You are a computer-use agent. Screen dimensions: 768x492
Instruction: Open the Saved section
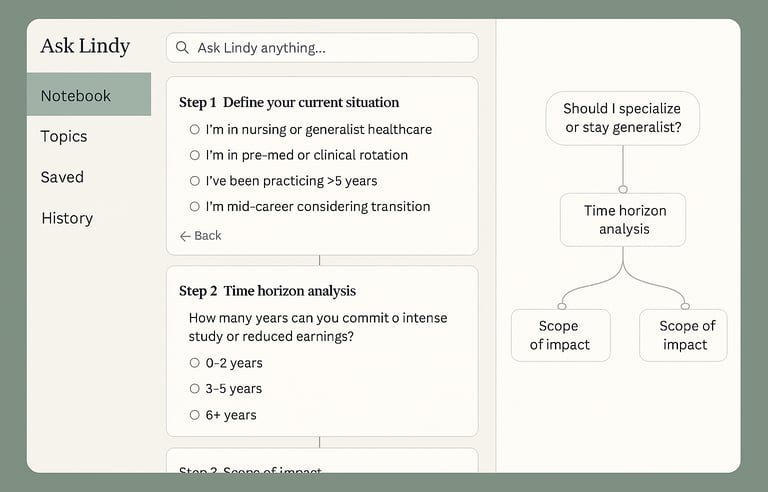coord(62,178)
